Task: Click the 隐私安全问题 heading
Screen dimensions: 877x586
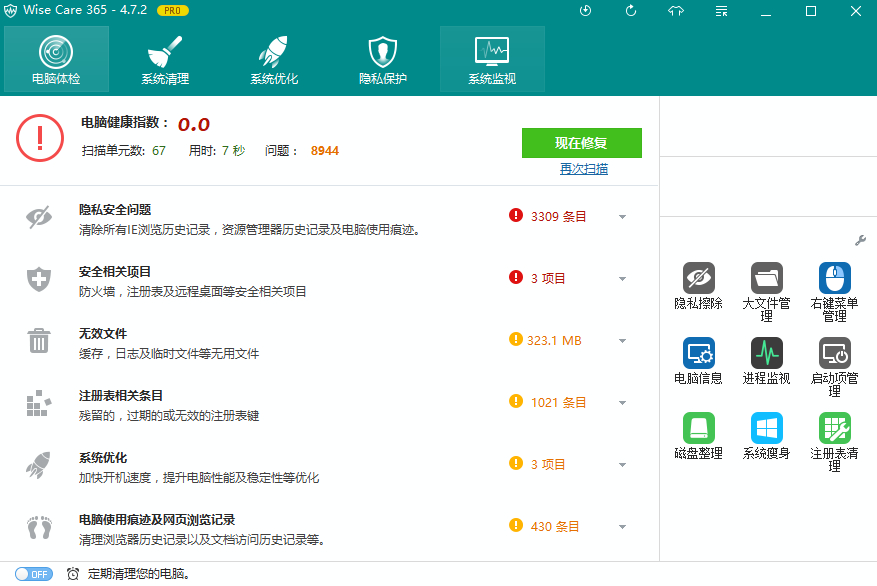Action: tap(115, 210)
